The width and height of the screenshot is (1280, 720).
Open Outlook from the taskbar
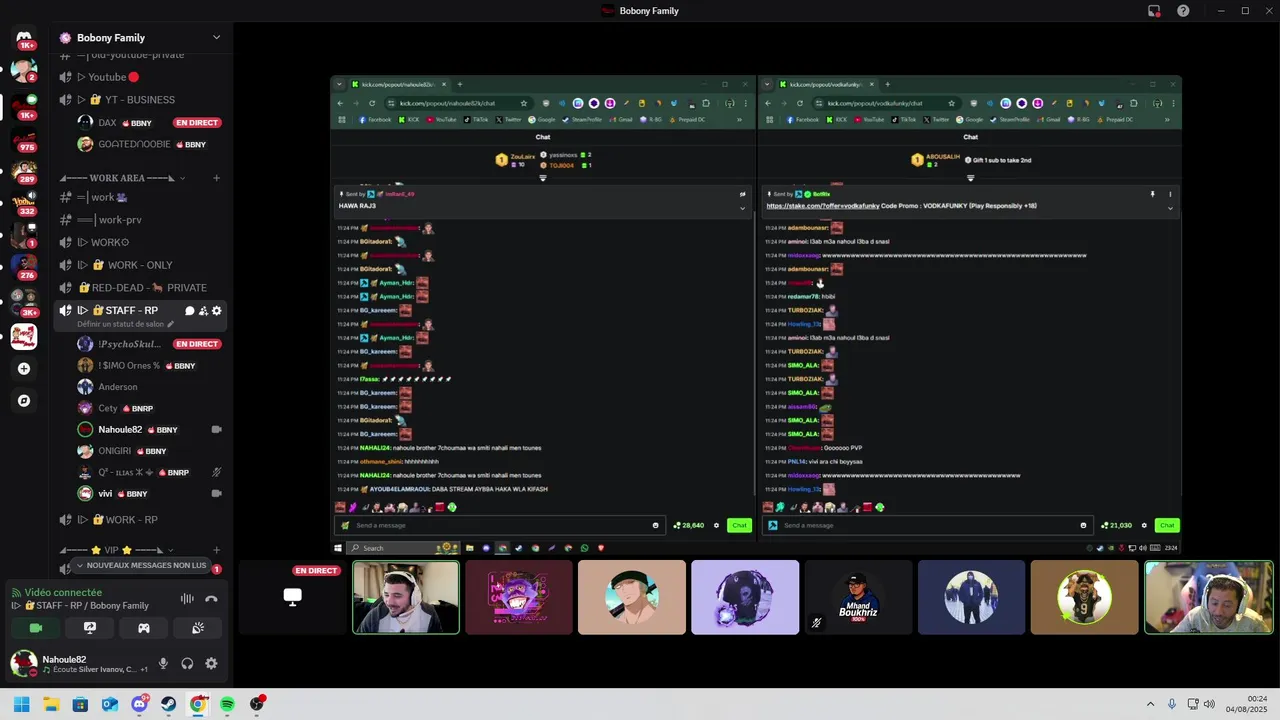click(109, 704)
